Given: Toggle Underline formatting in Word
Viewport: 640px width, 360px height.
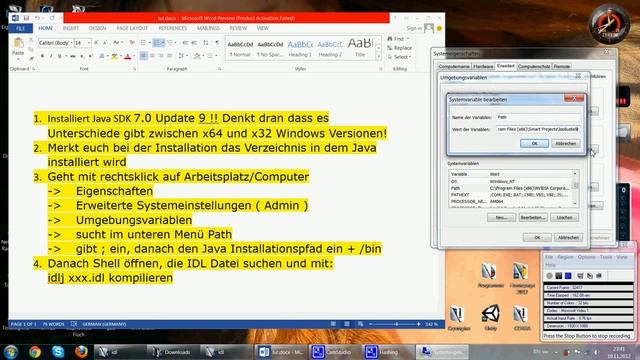Looking at the screenshot, I should coord(60,56).
